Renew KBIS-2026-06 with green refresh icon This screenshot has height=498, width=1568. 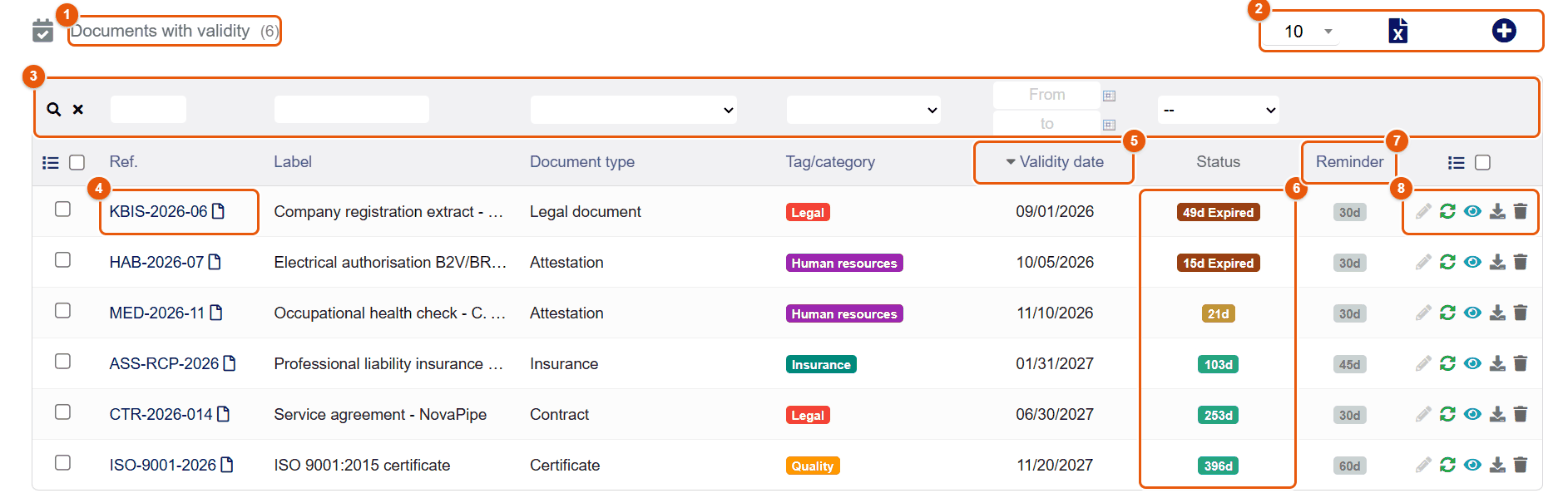1447,211
